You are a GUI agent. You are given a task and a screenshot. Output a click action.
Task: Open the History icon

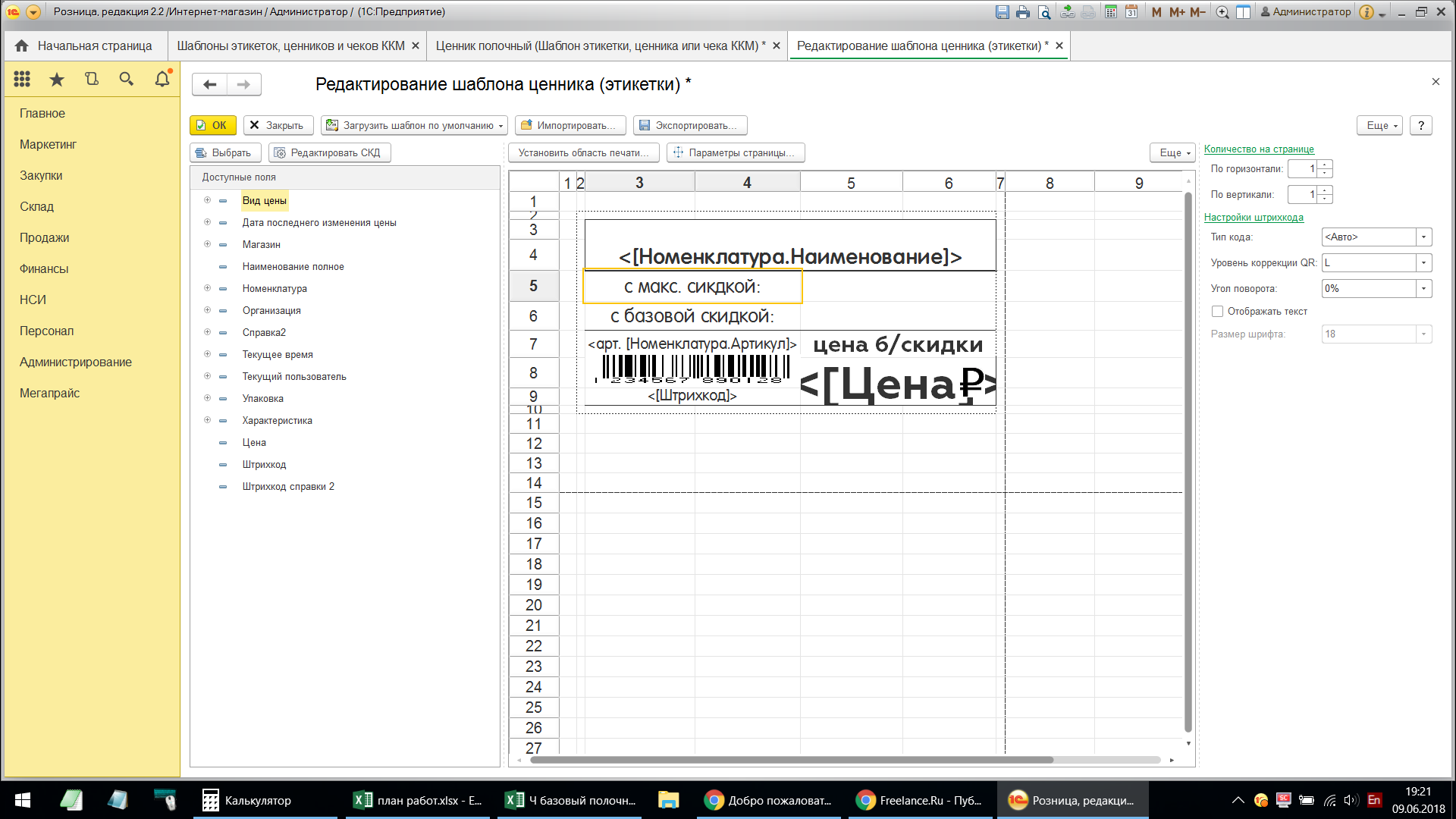pos(92,79)
